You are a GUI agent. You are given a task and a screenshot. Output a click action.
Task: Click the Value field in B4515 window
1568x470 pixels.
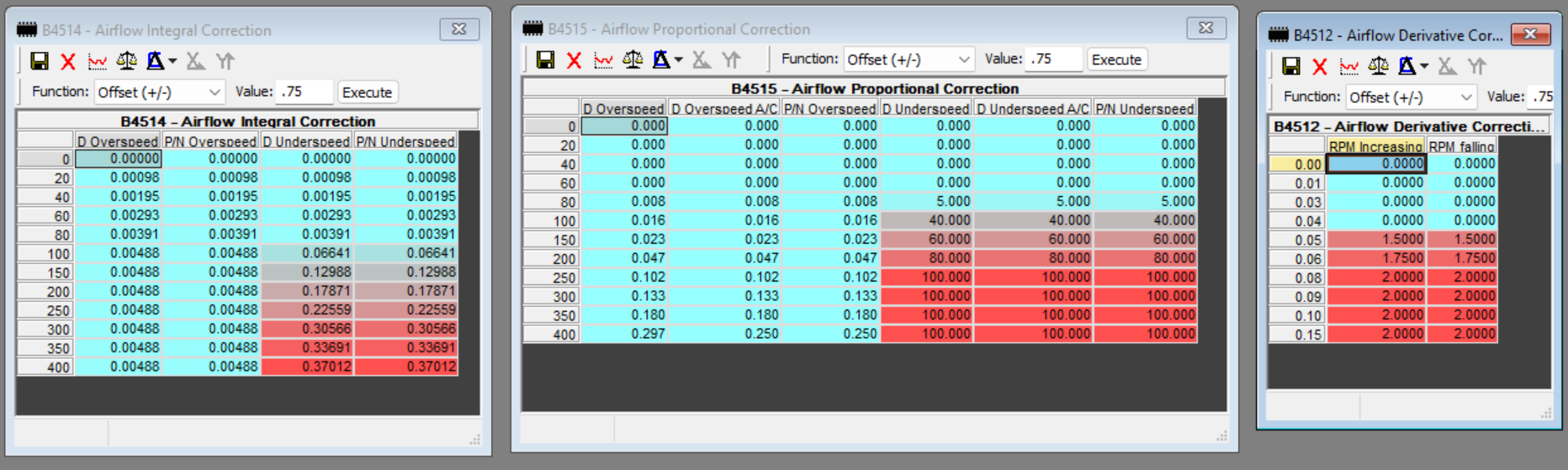[1055, 59]
